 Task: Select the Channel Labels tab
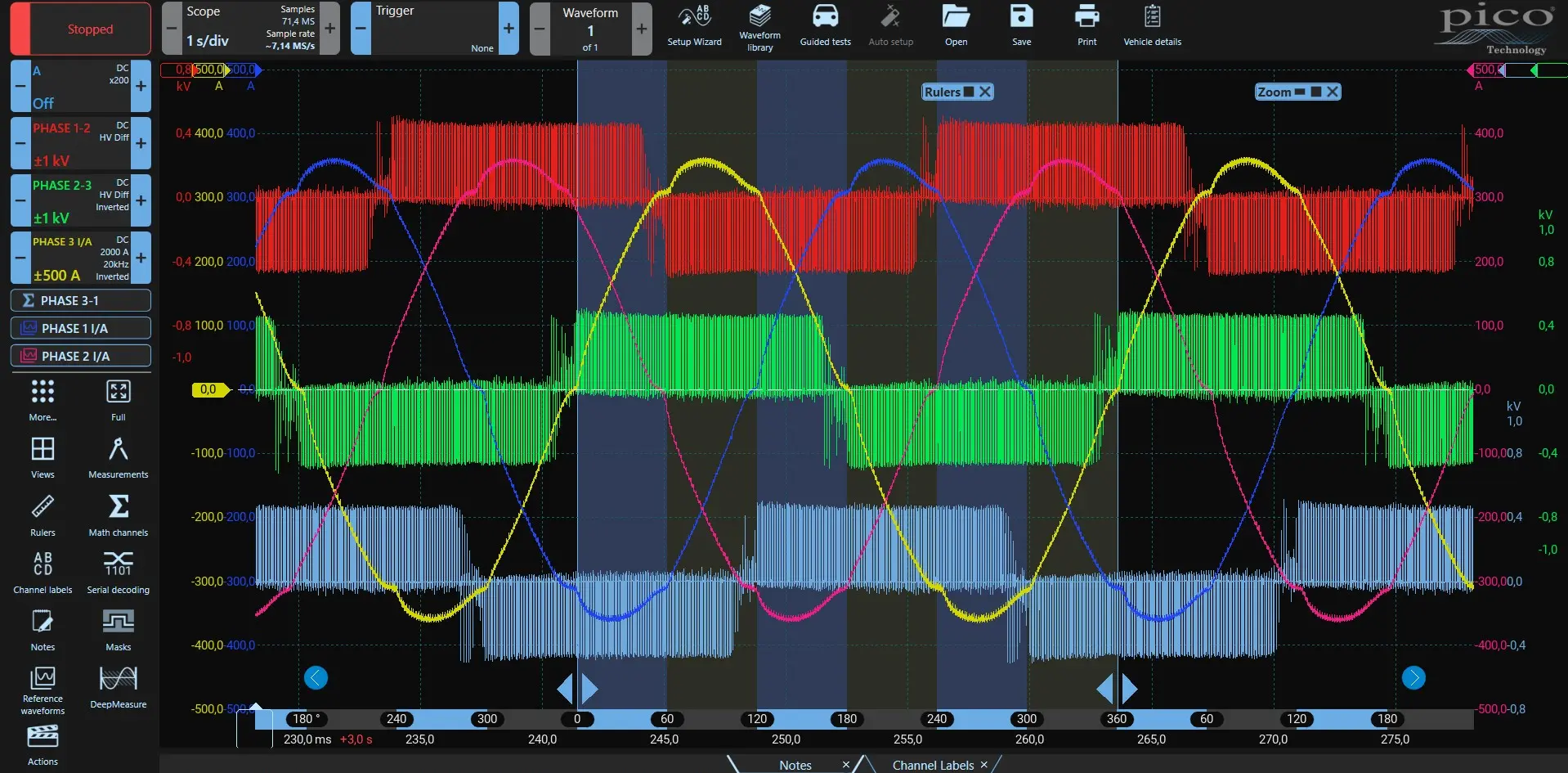click(932, 765)
